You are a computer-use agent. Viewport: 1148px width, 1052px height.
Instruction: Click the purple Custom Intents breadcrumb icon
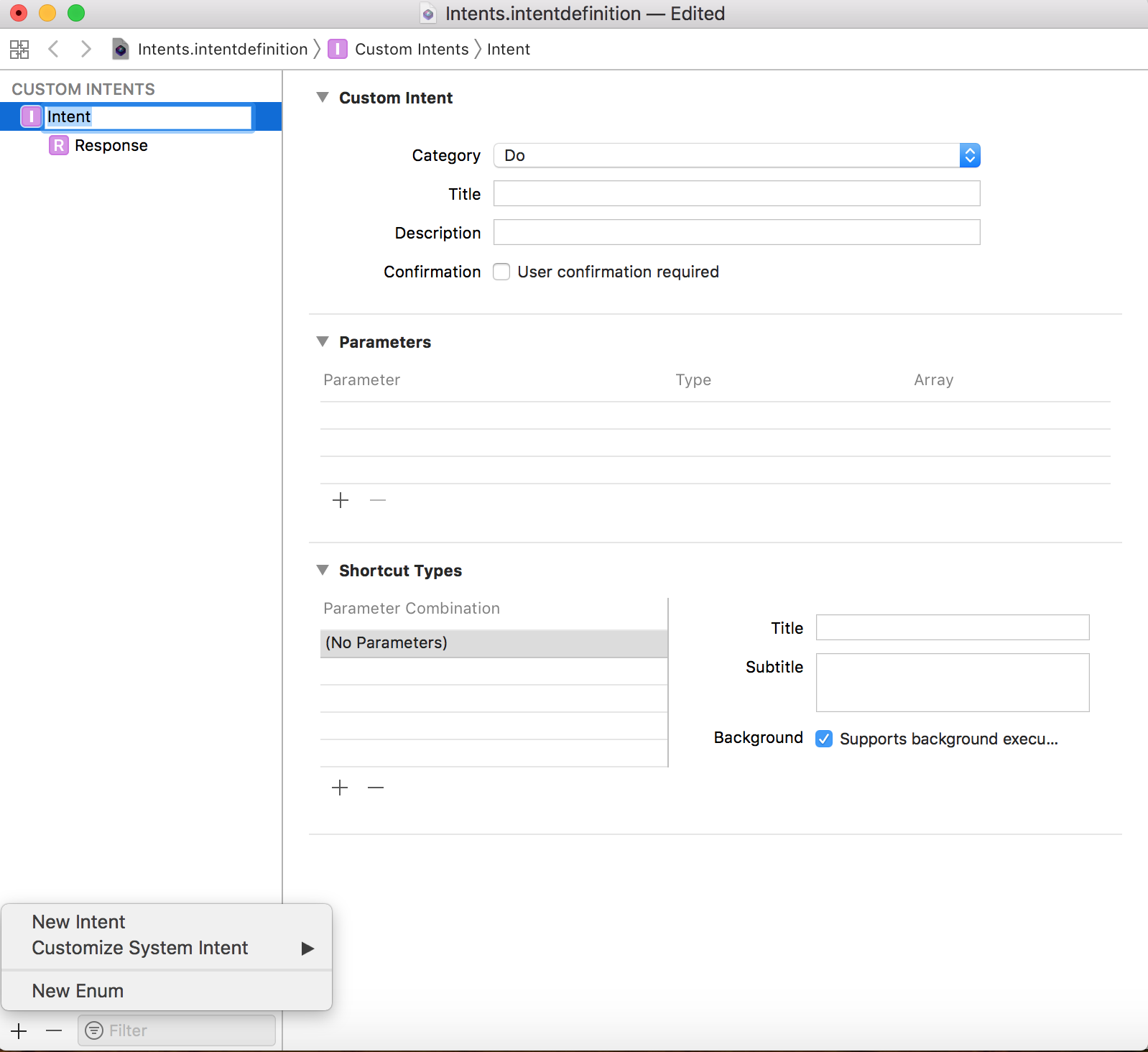pos(337,49)
